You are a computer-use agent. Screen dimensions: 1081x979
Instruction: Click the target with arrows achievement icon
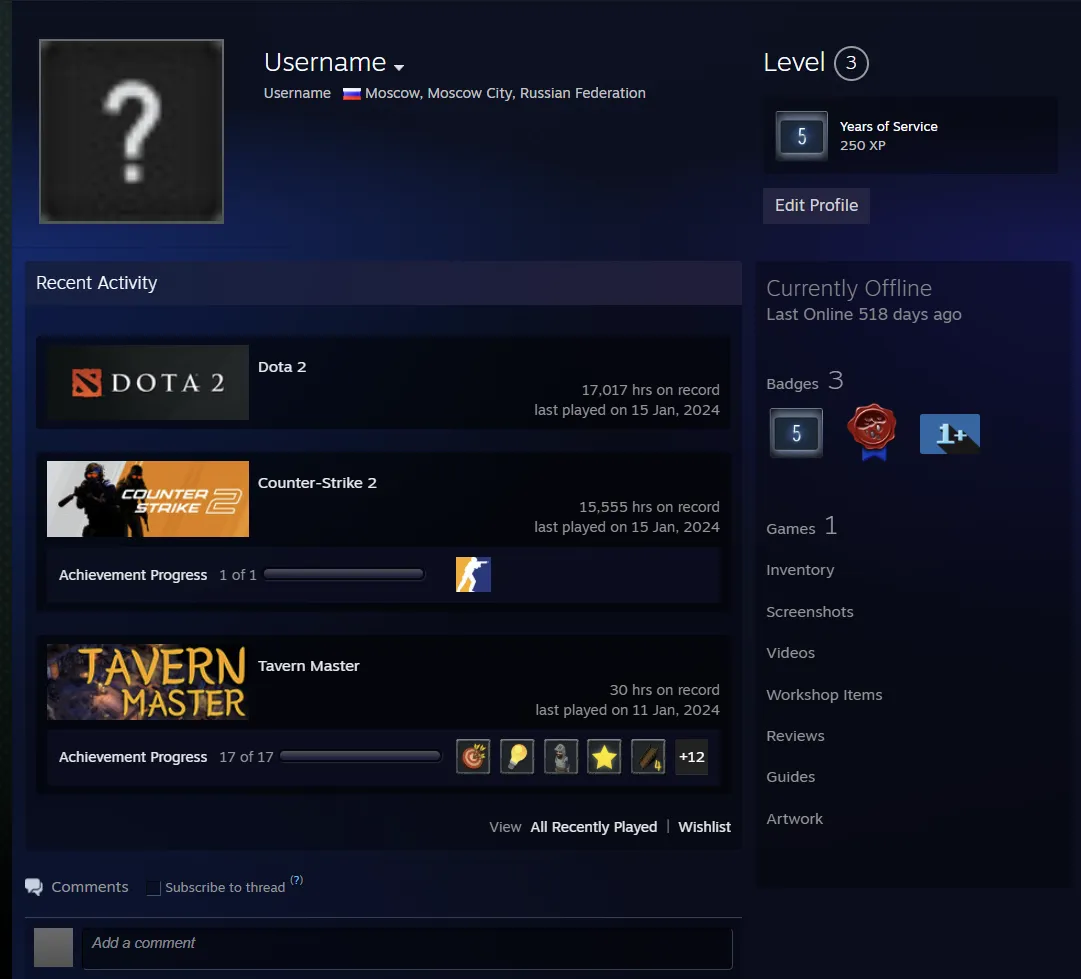473,757
